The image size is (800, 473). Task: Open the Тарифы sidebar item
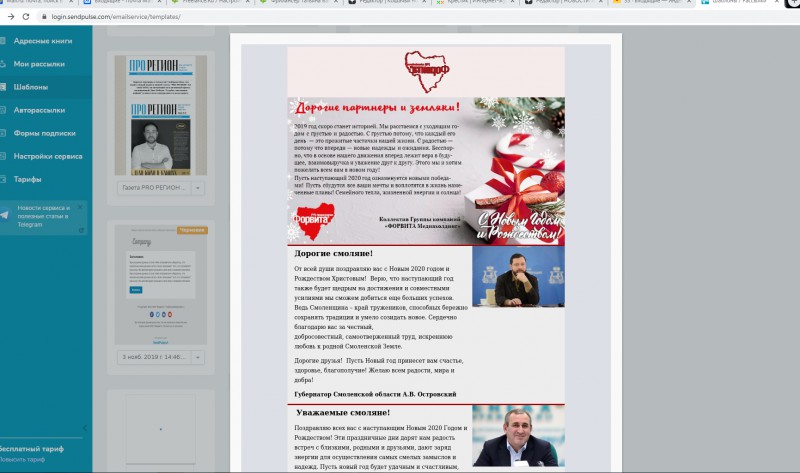click(28, 179)
